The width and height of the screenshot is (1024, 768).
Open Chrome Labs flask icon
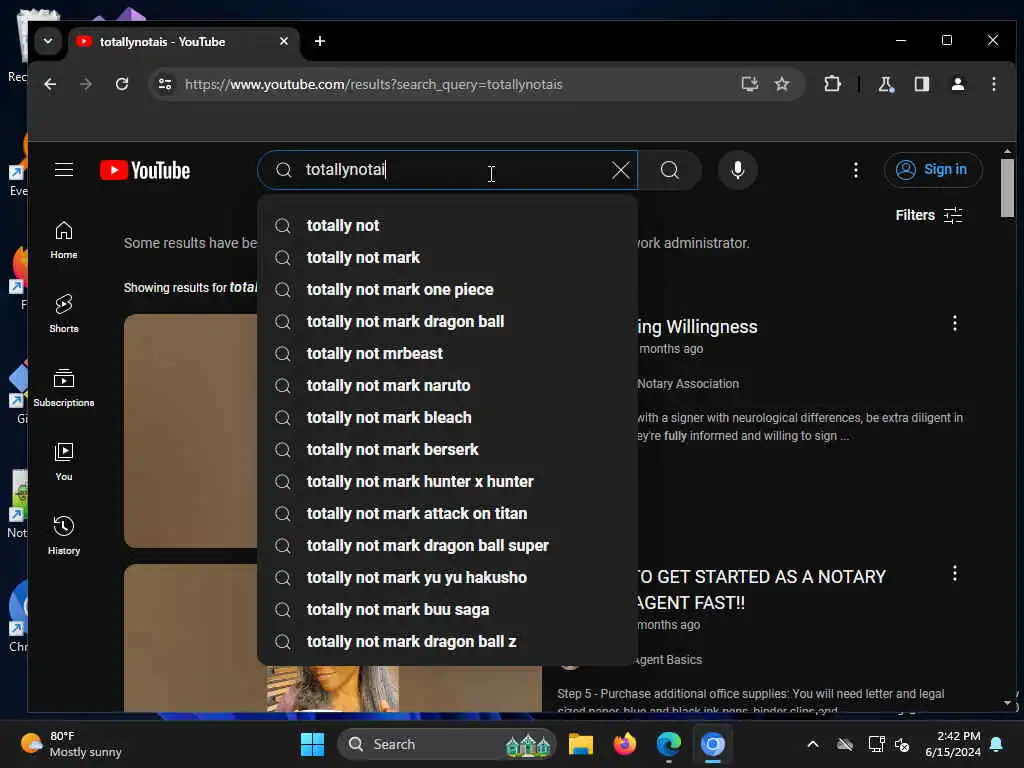coord(886,84)
